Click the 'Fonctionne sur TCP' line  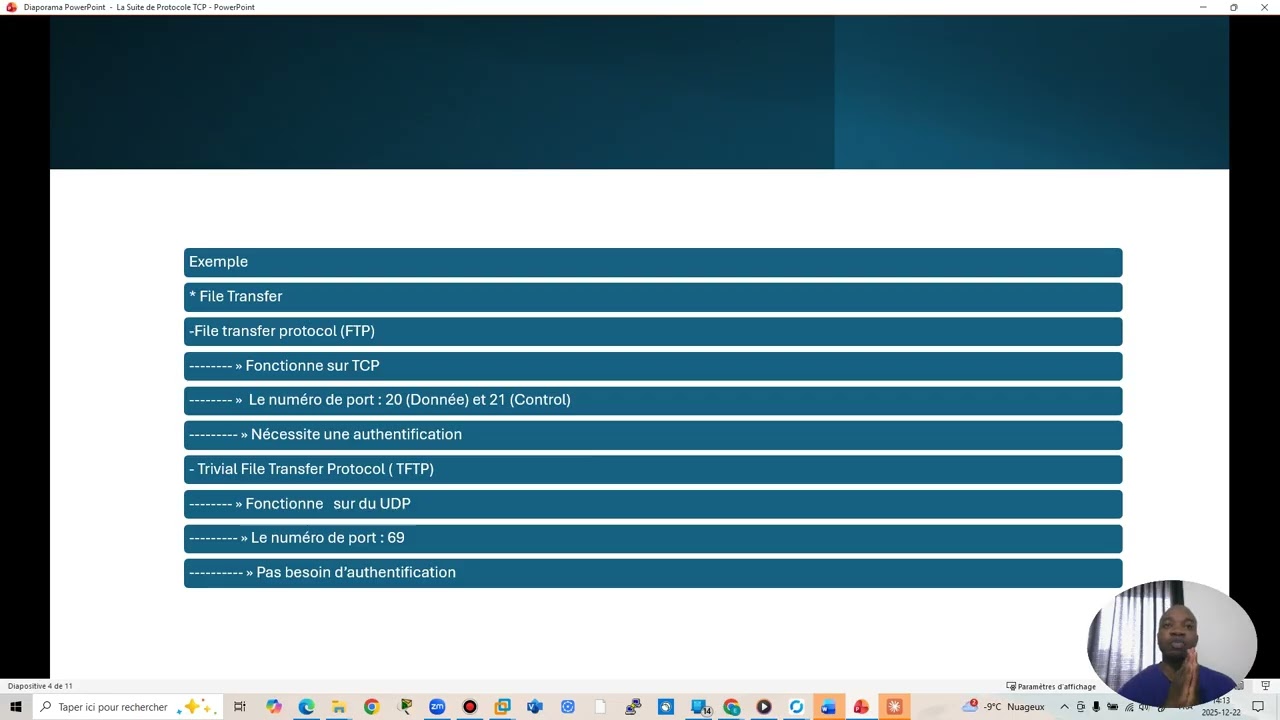click(653, 366)
